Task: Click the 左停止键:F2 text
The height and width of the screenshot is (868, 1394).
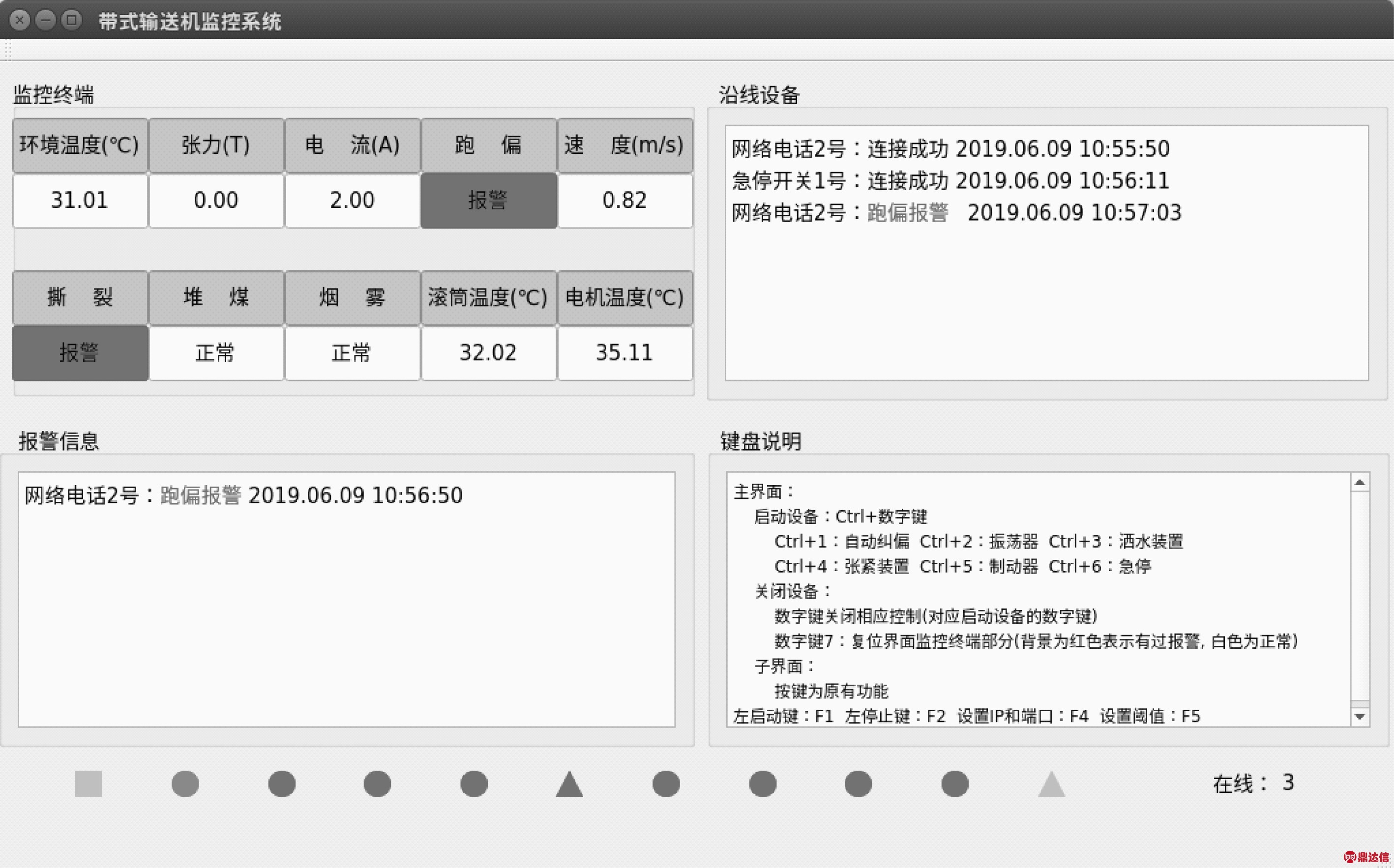Action: (x=895, y=717)
